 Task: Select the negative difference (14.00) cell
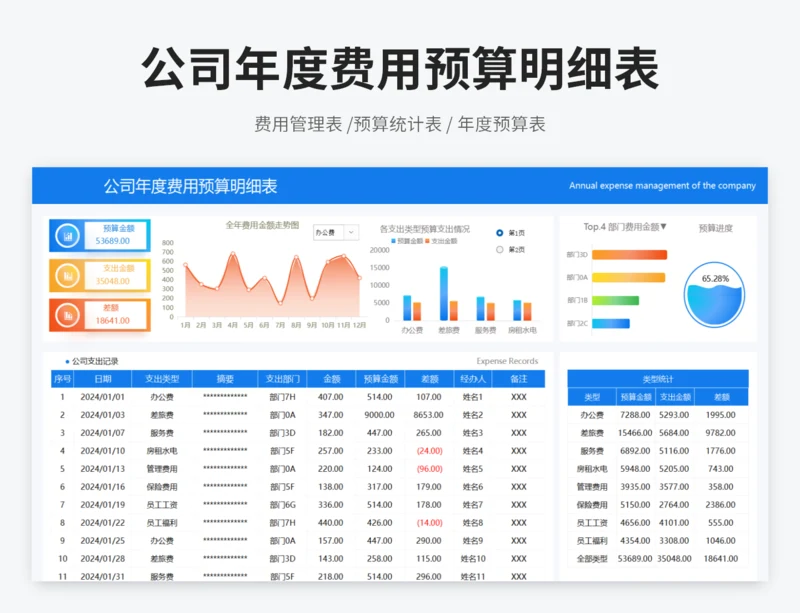(x=430, y=523)
